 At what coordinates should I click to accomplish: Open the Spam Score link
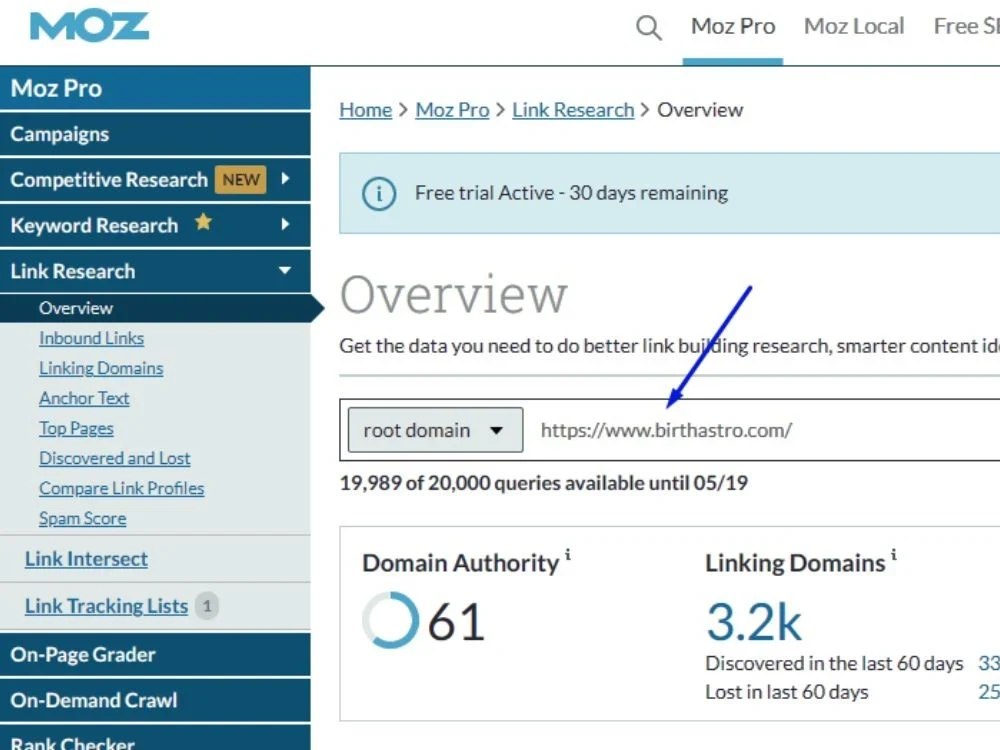click(x=82, y=518)
